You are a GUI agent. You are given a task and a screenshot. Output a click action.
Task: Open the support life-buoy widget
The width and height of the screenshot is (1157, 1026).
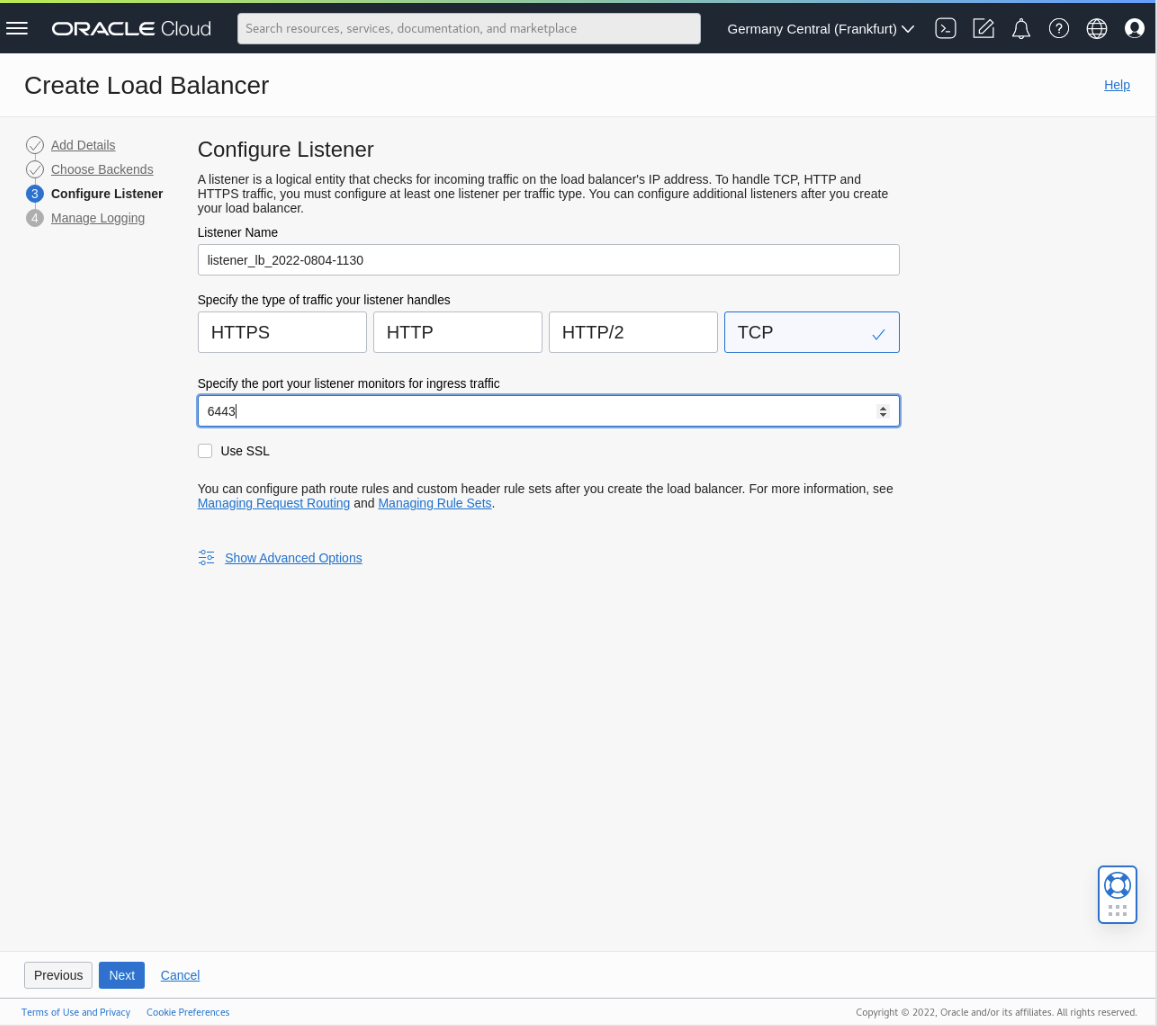click(1117, 894)
